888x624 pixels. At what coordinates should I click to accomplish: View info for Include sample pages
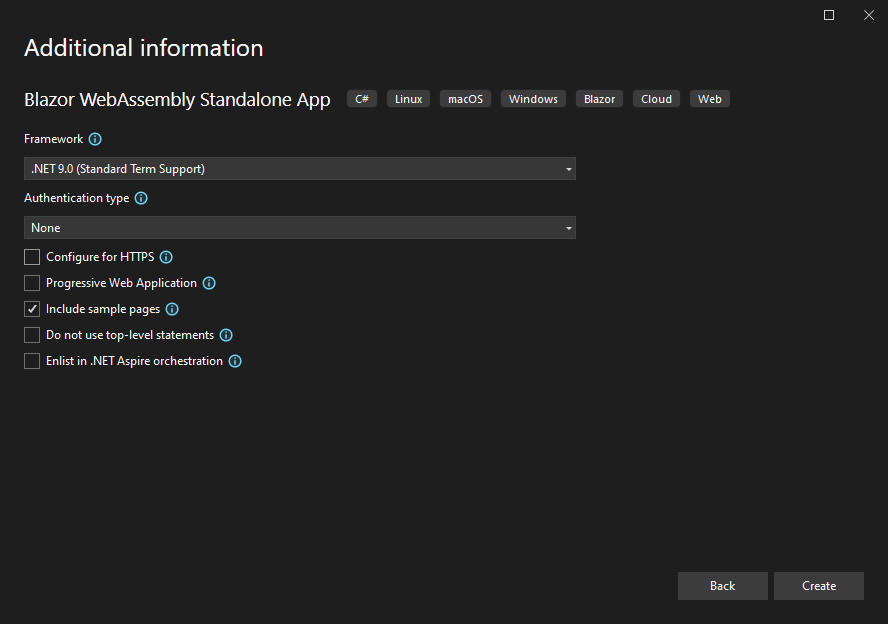(172, 309)
